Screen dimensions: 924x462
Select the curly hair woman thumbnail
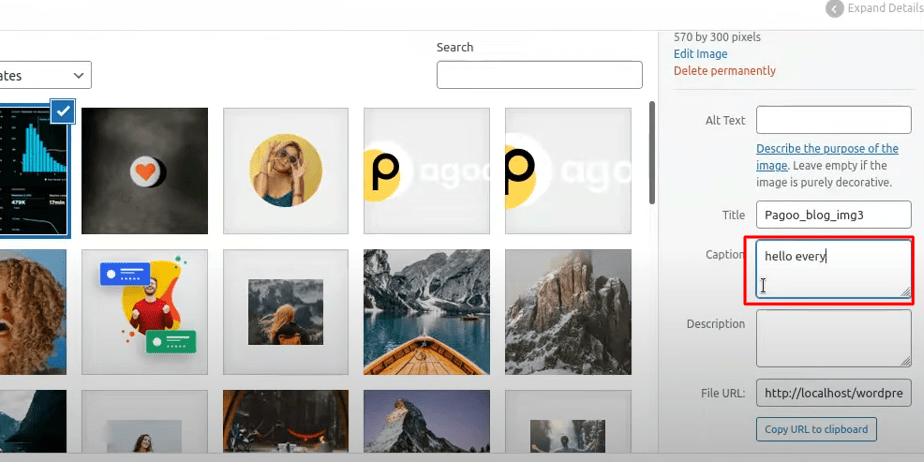[33, 312]
